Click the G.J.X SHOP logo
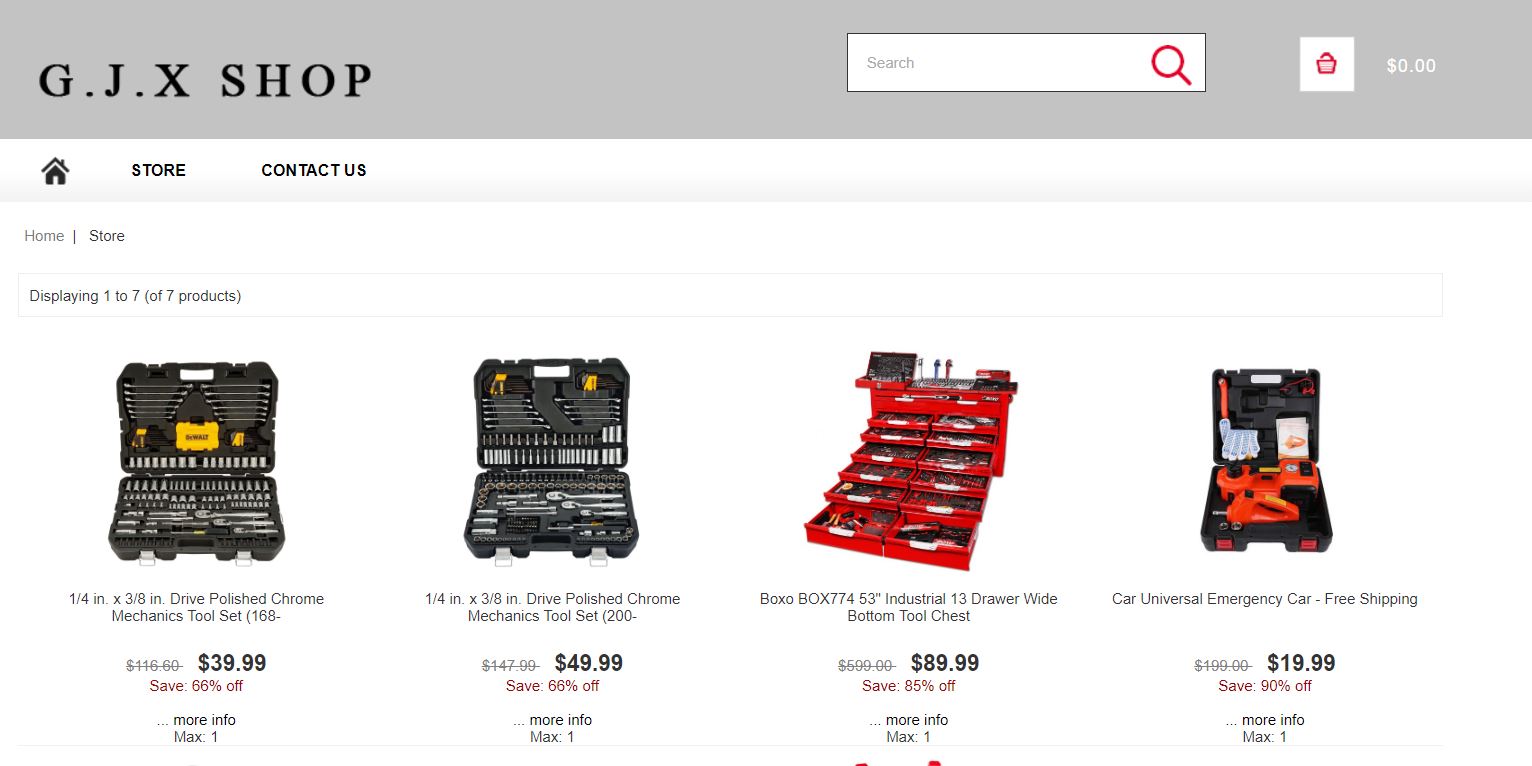1532x766 pixels. click(205, 80)
